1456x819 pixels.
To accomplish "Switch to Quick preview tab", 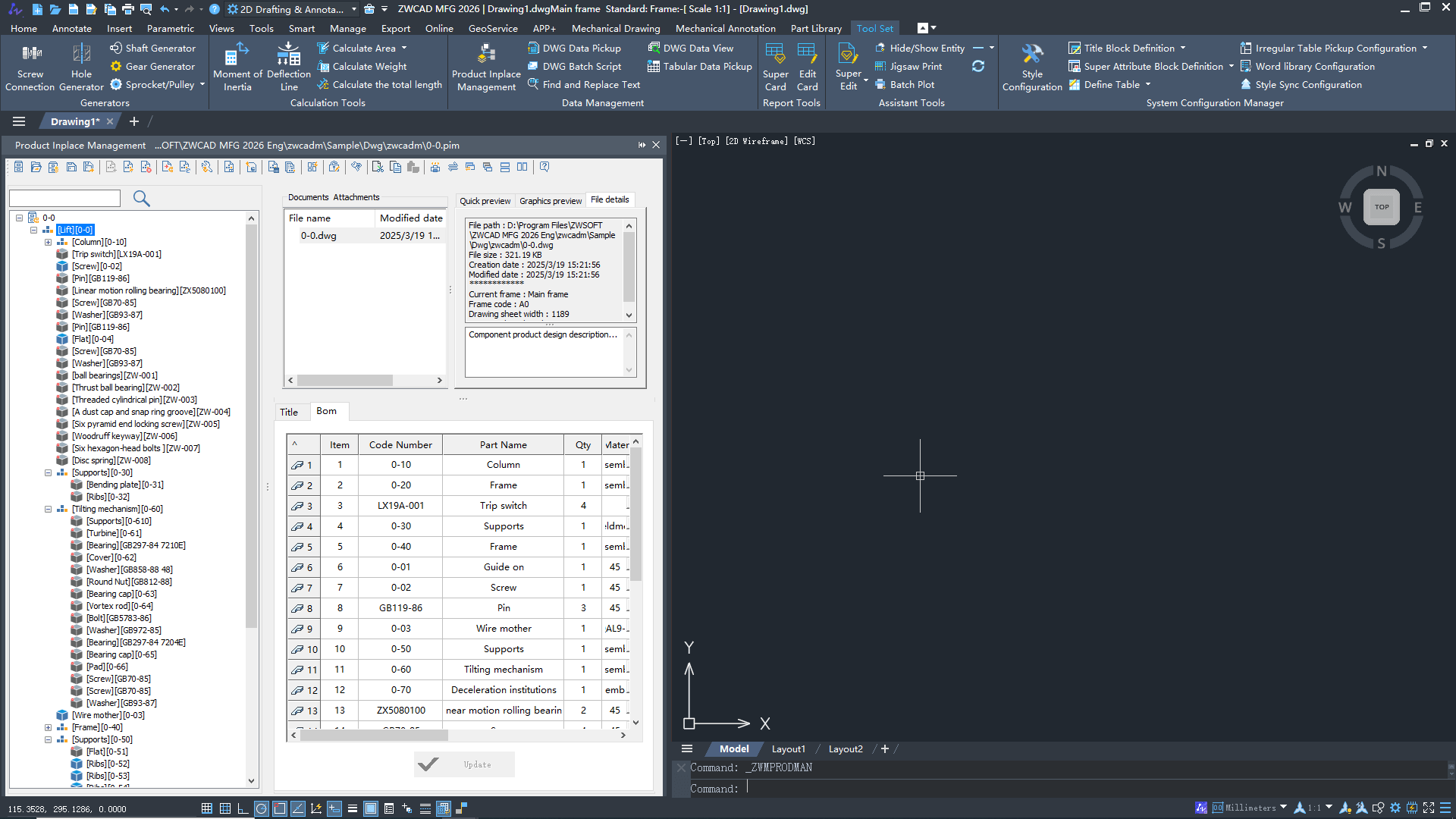I will 485,201.
